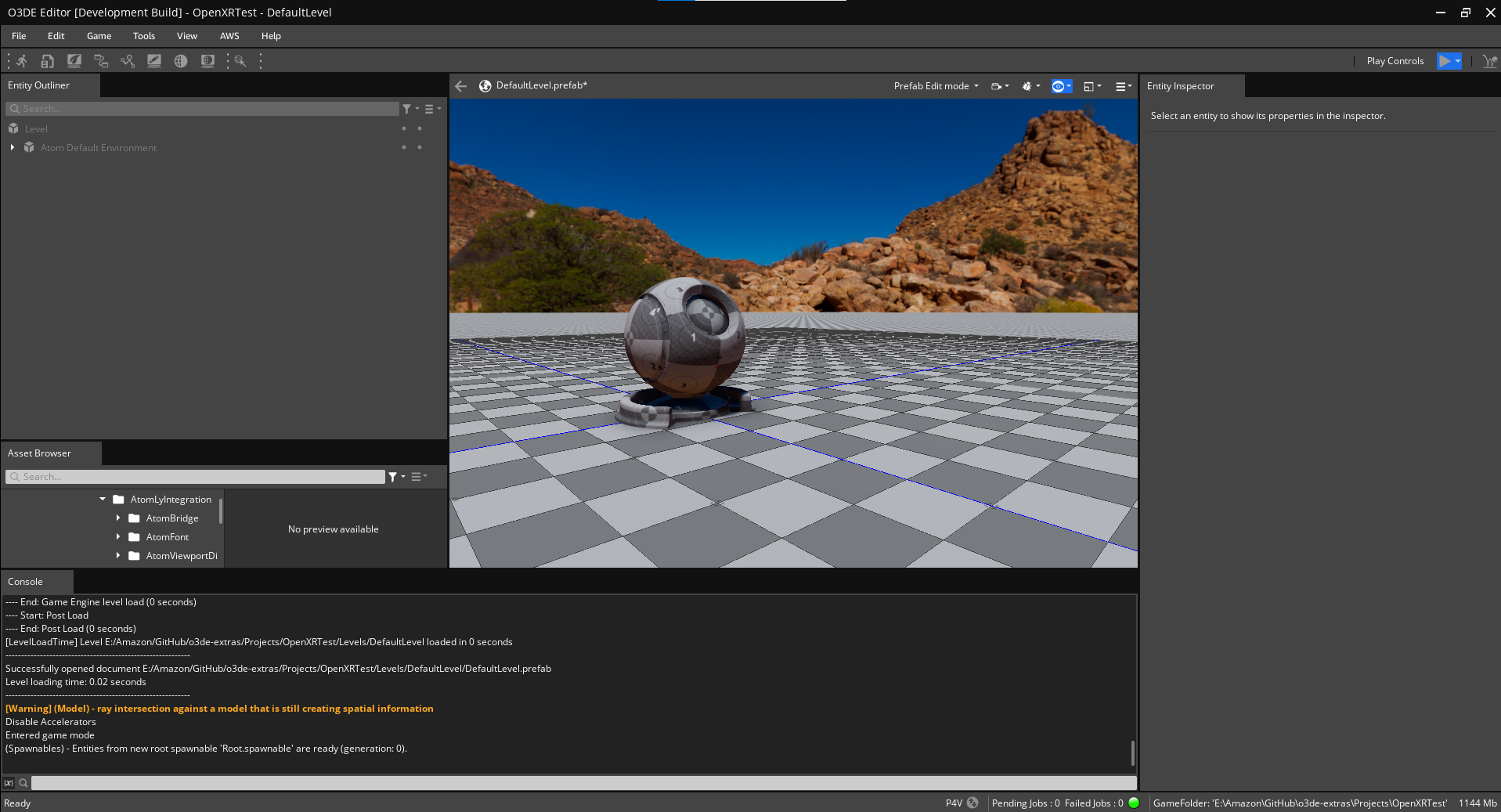Viewport: 1501px width, 812px height.
Task: Click the filter icon in the Asset Browser
Action: click(393, 476)
